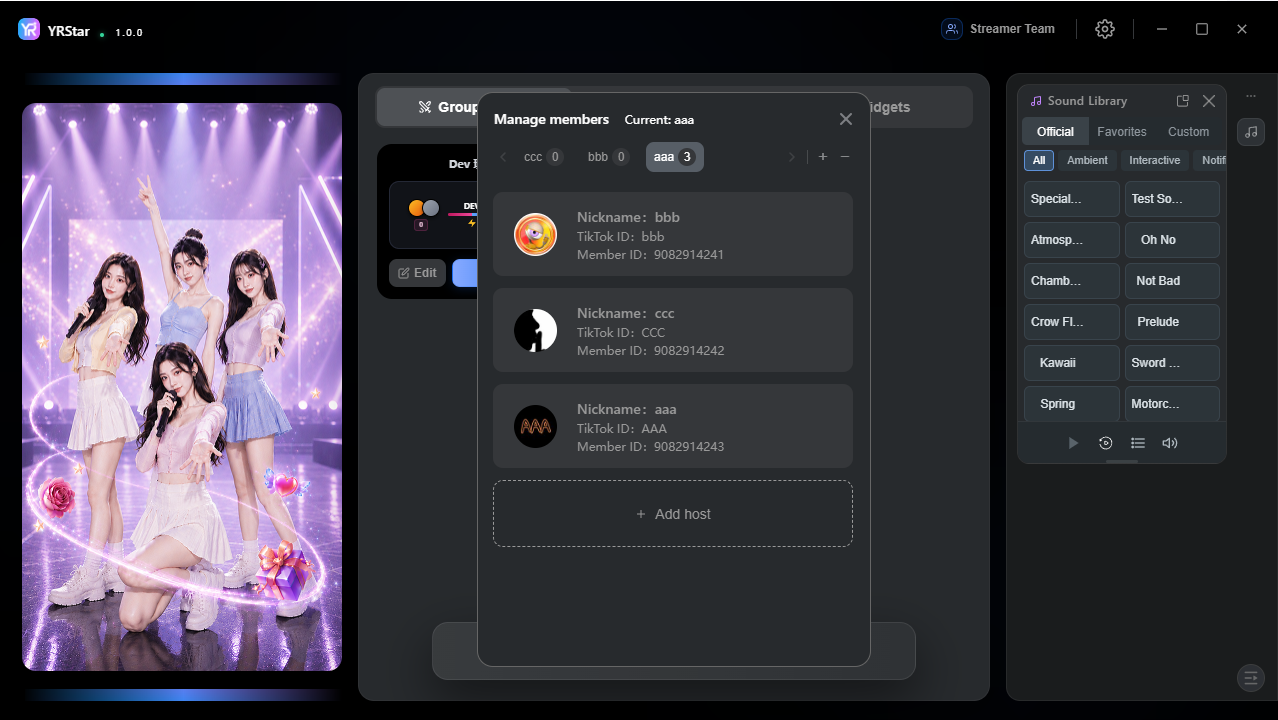Switch to the Custom sound tab
Image resolution: width=1278 pixels, height=720 pixels.
(x=1188, y=132)
